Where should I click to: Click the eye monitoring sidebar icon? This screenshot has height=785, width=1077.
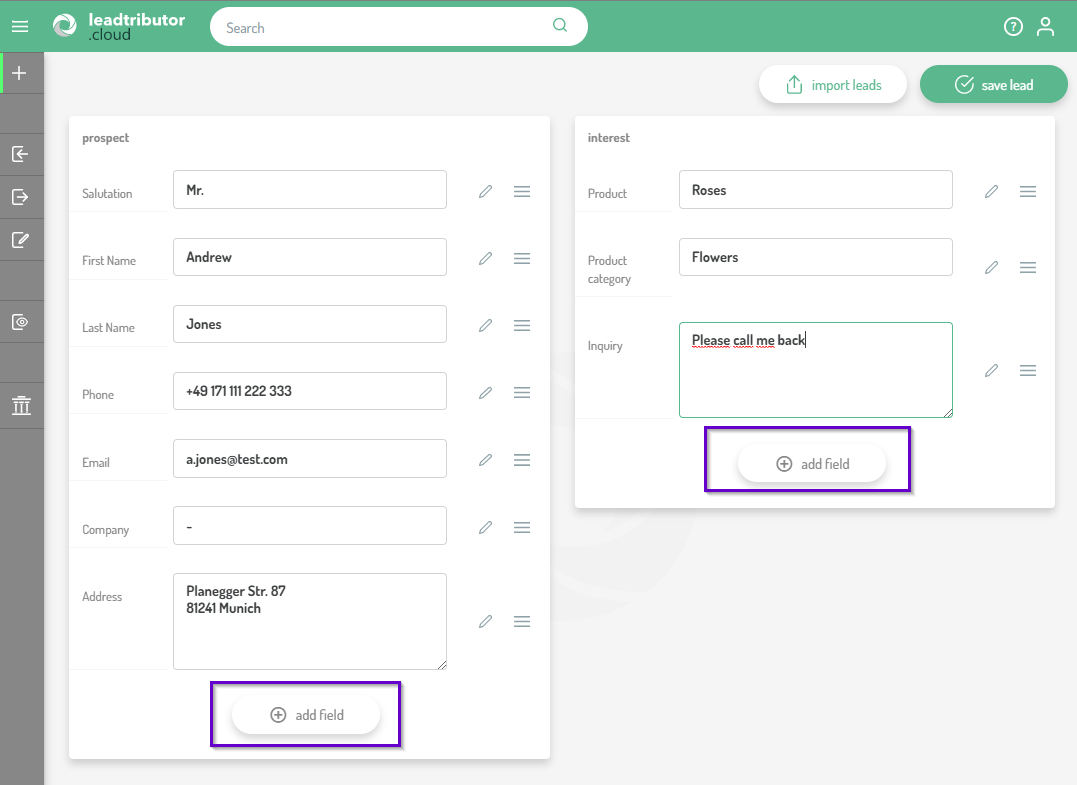[20, 322]
